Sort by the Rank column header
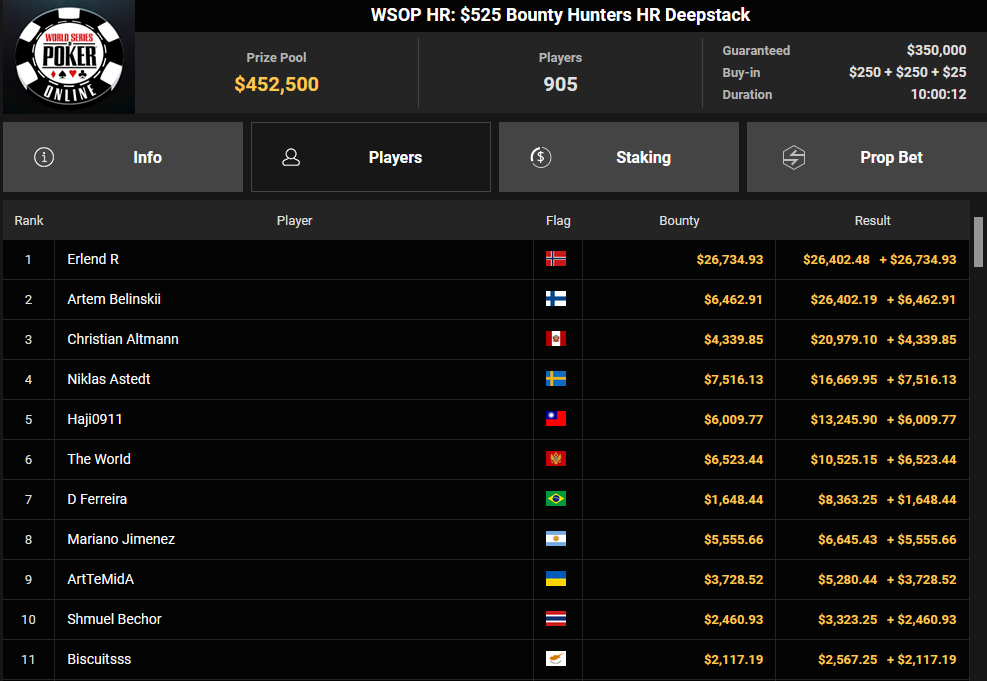This screenshot has width=987, height=681. coord(29,221)
